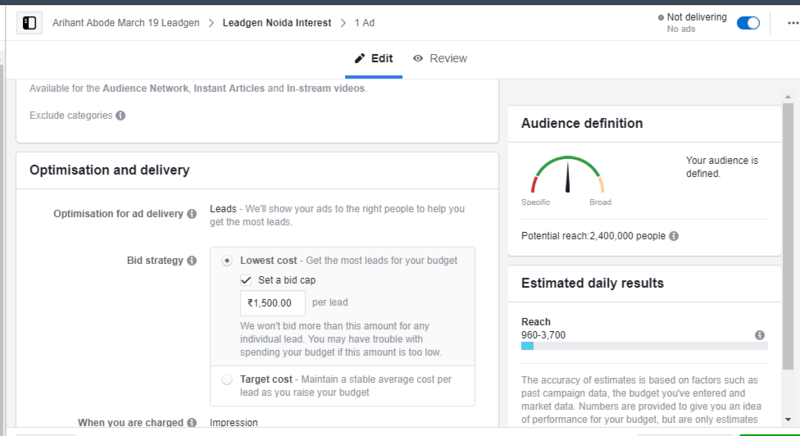Open the three-dot more options menu
800x436 pixels.
[792, 23]
